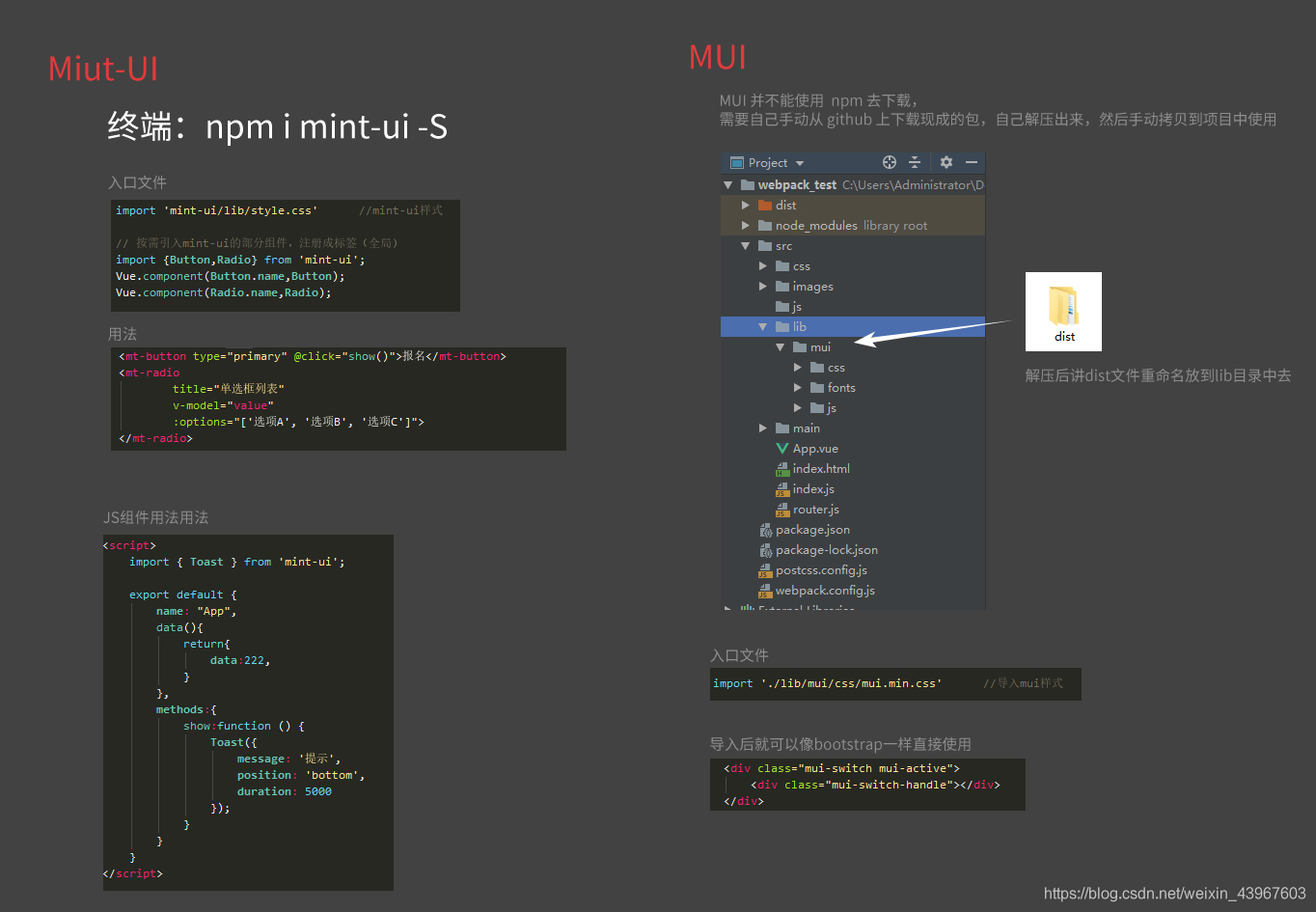The width and height of the screenshot is (1316, 912).
Task: Expand the node_modules folder arrow
Action: tap(746, 225)
